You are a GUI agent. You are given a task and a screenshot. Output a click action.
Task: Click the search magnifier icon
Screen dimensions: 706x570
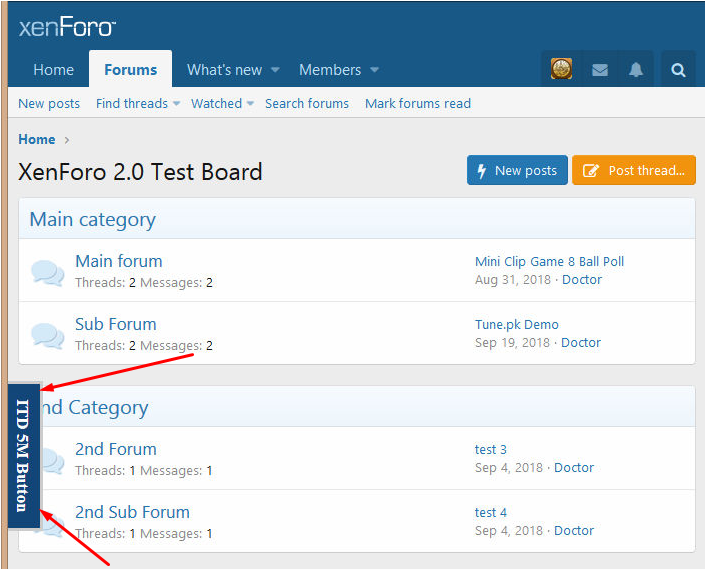678,70
